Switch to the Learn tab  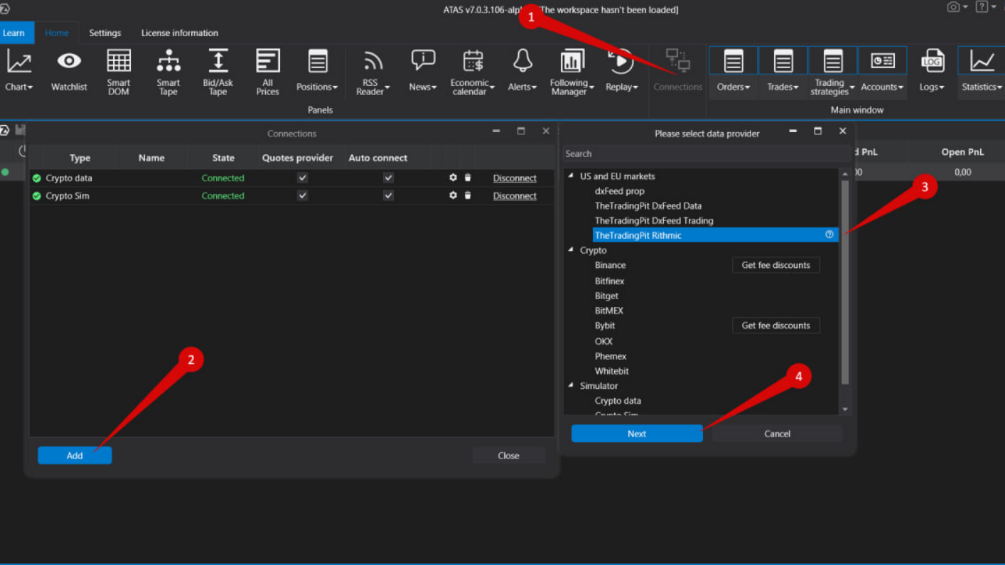tap(13, 33)
